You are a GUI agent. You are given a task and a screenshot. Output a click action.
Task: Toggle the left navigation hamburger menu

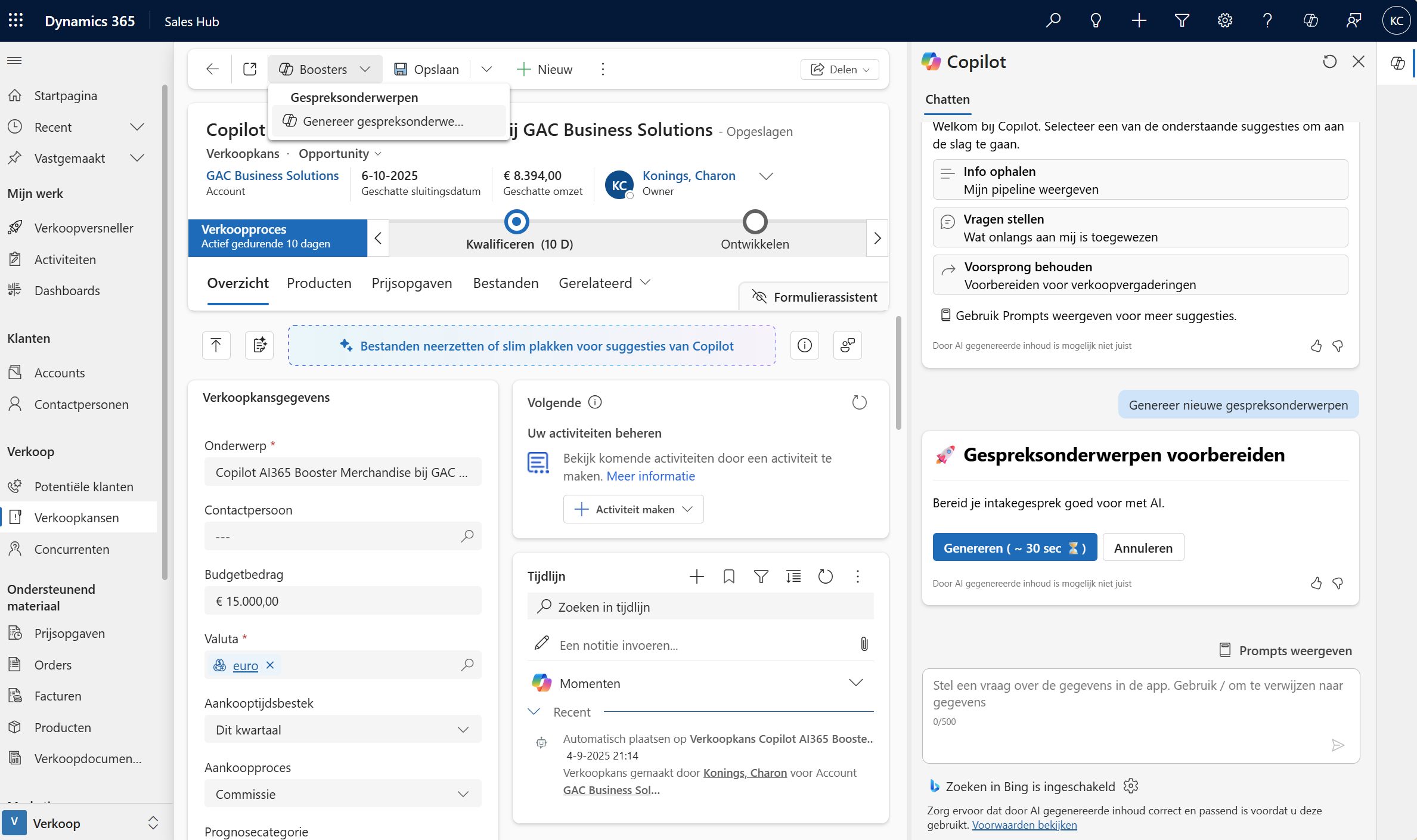14,60
